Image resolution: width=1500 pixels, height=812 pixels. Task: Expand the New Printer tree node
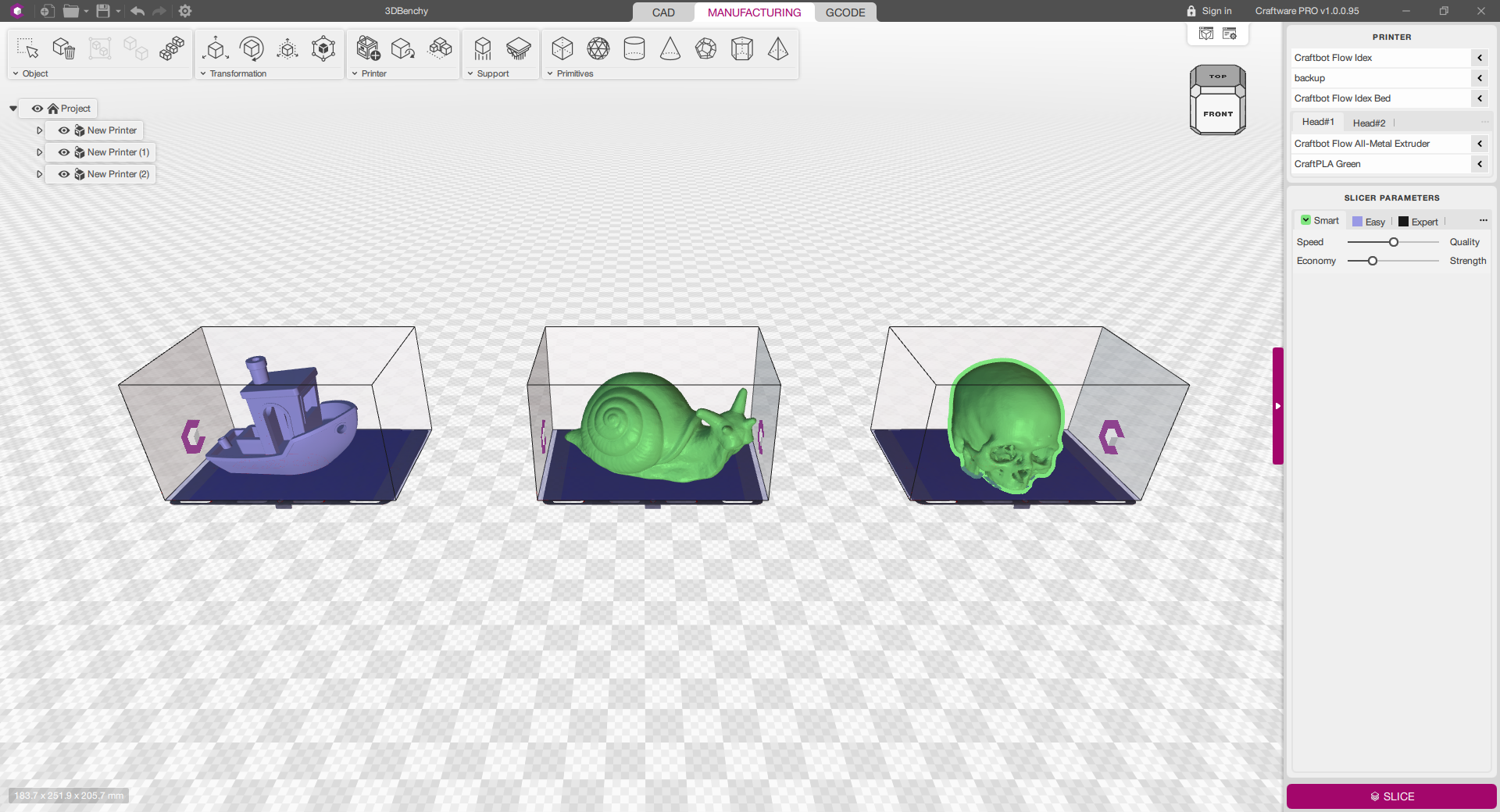pyautogui.click(x=39, y=130)
